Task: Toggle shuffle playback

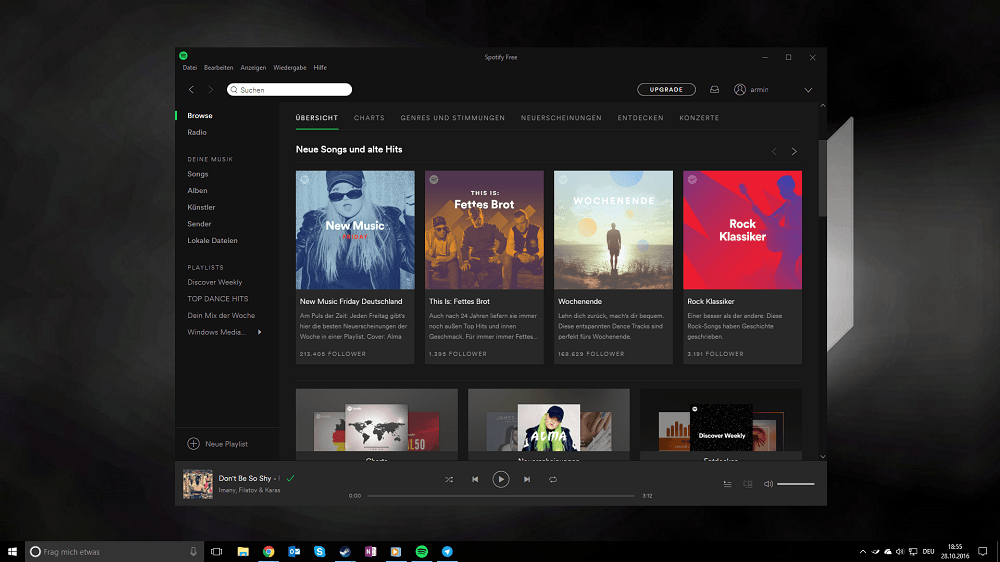Action: (x=449, y=480)
